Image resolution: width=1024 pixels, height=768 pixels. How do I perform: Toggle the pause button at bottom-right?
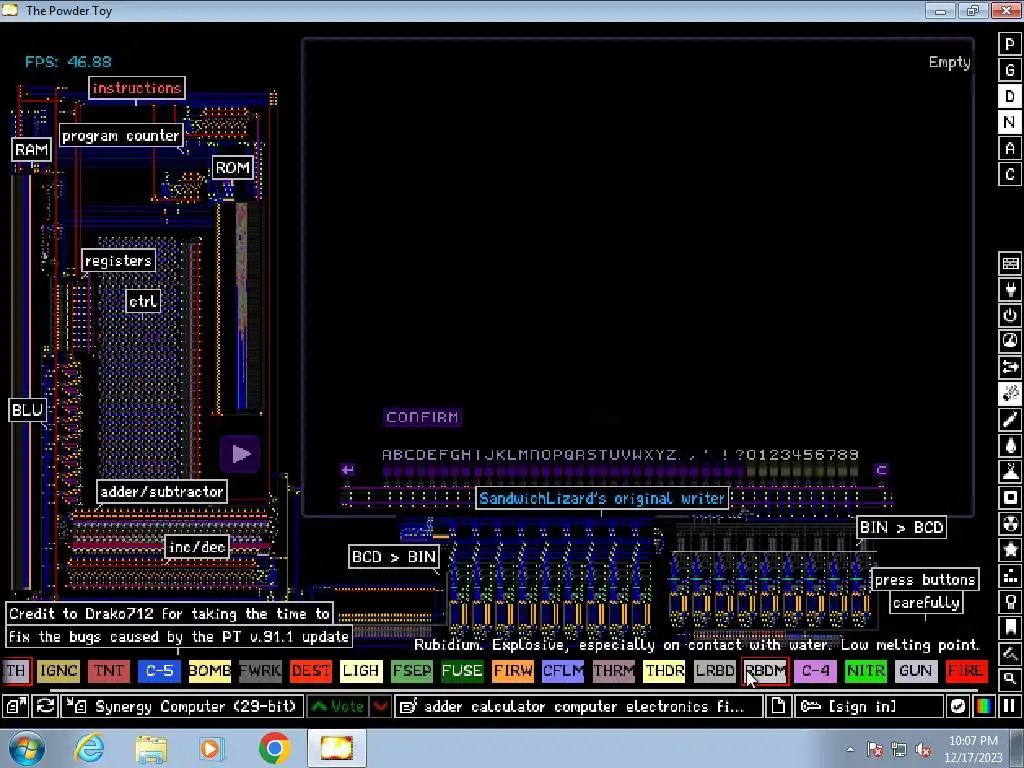point(1009,706)
